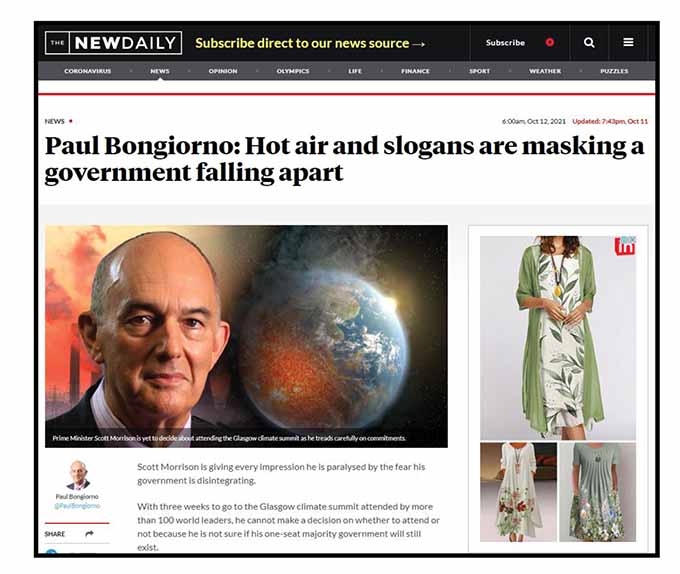The height and width of the screenshot is (574, 680).
Task: Navigate to the Finance section
Action: tap(415, 71)
